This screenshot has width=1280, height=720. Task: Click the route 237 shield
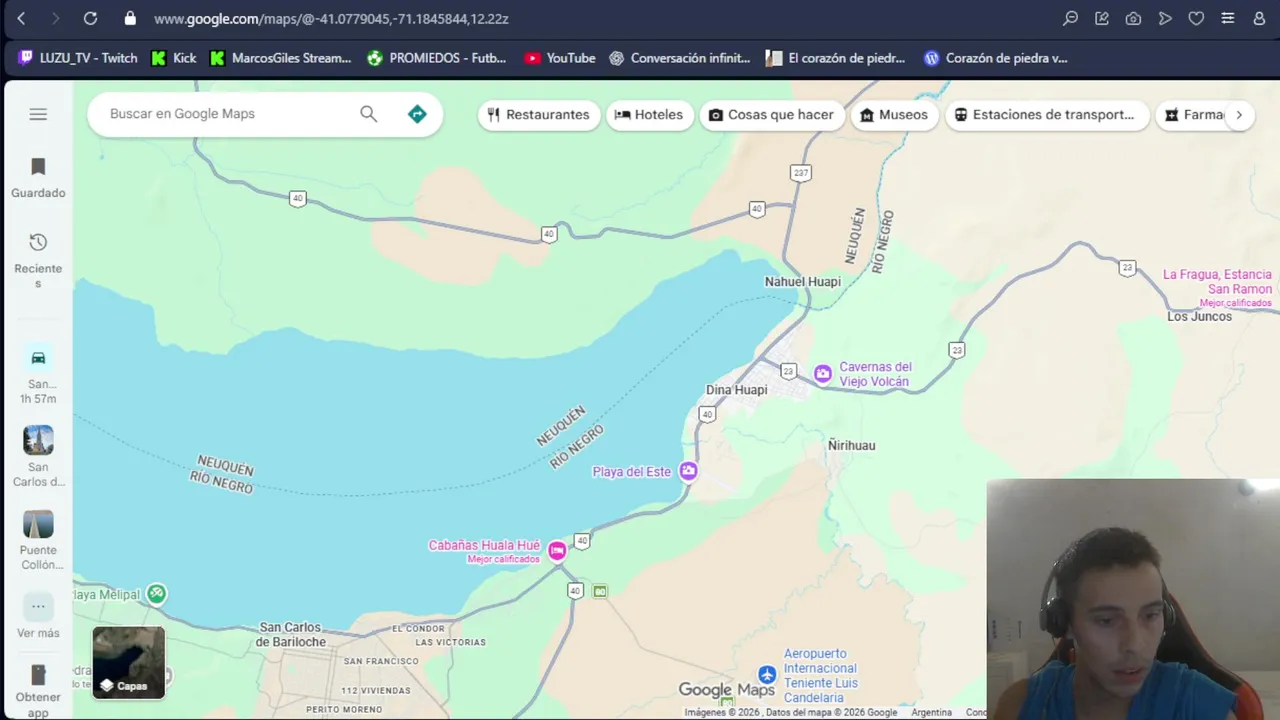click(800, 173)
